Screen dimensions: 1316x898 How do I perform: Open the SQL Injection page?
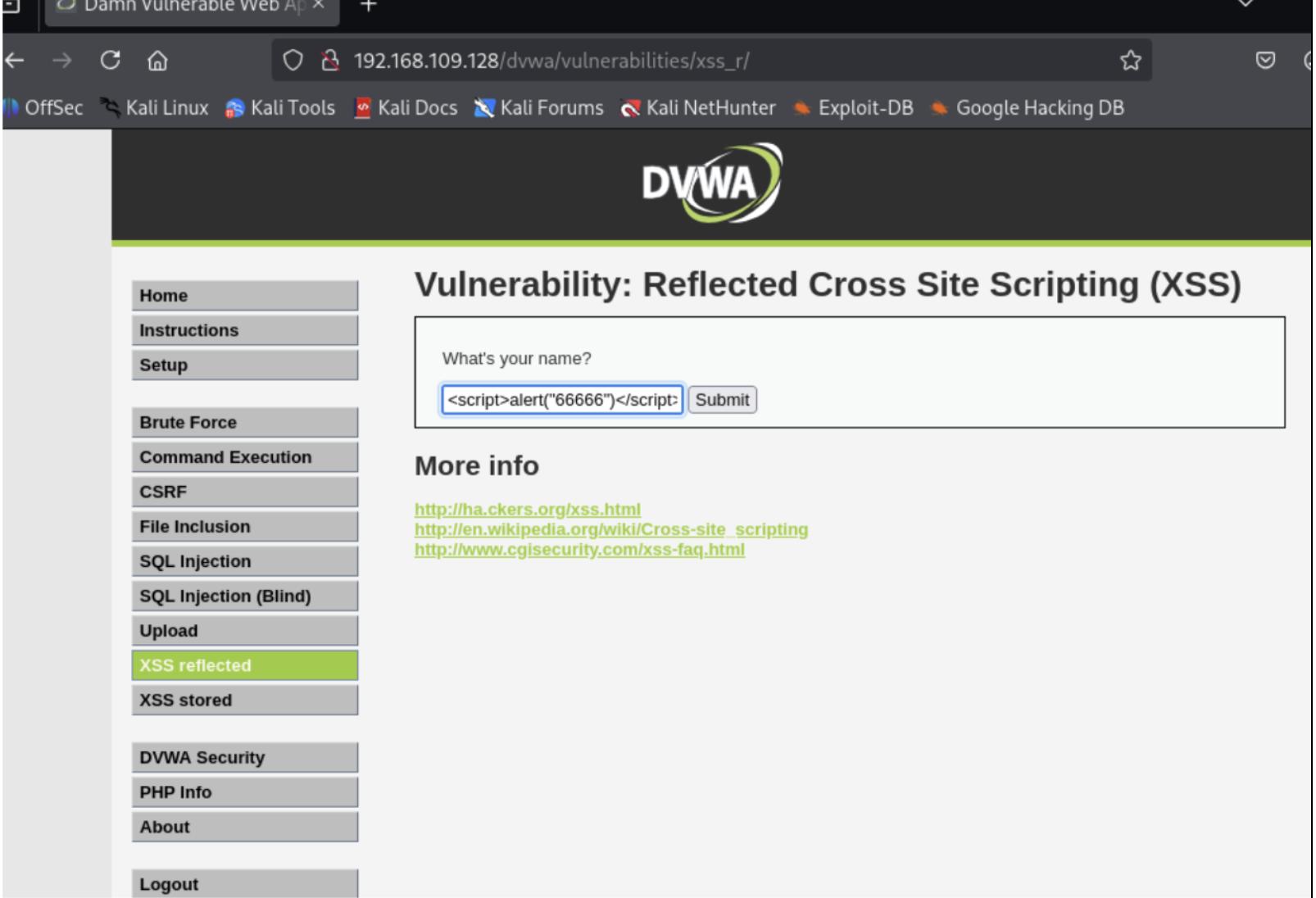click(x=245, y=561)
